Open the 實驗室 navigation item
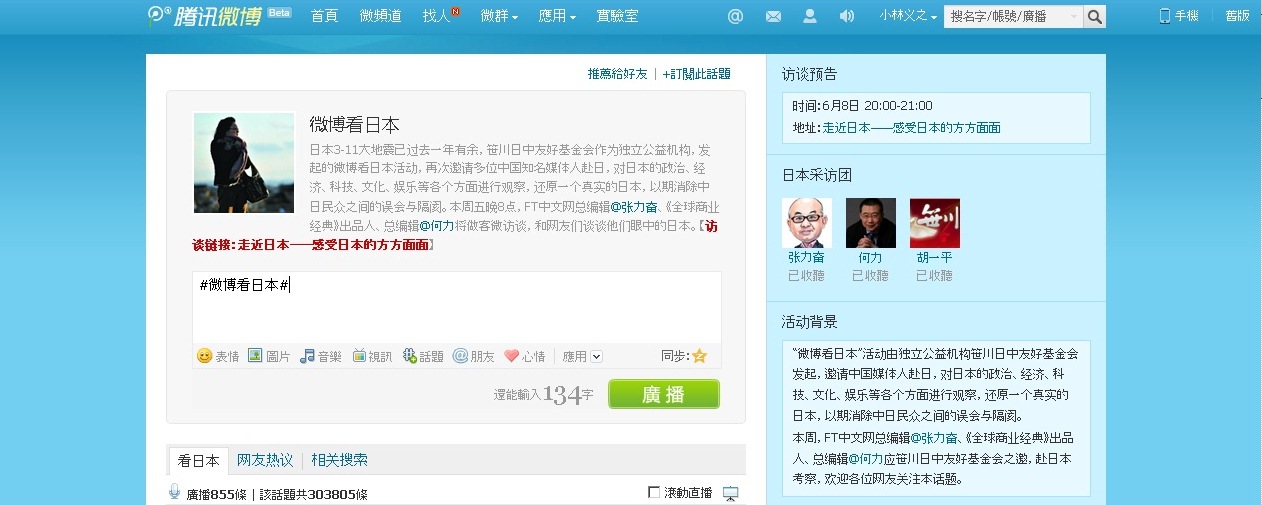This screenshot has height=505, width=1262. tap(617, 16)
